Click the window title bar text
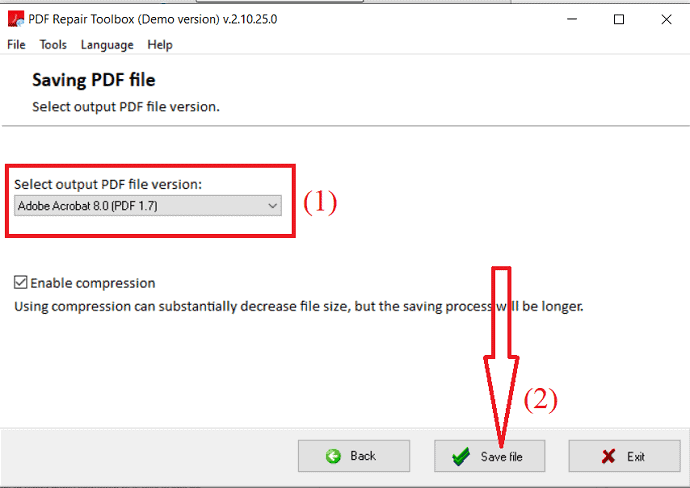This screenshot has height=488, width=690. pyautogui.click(x=153, y=19)
